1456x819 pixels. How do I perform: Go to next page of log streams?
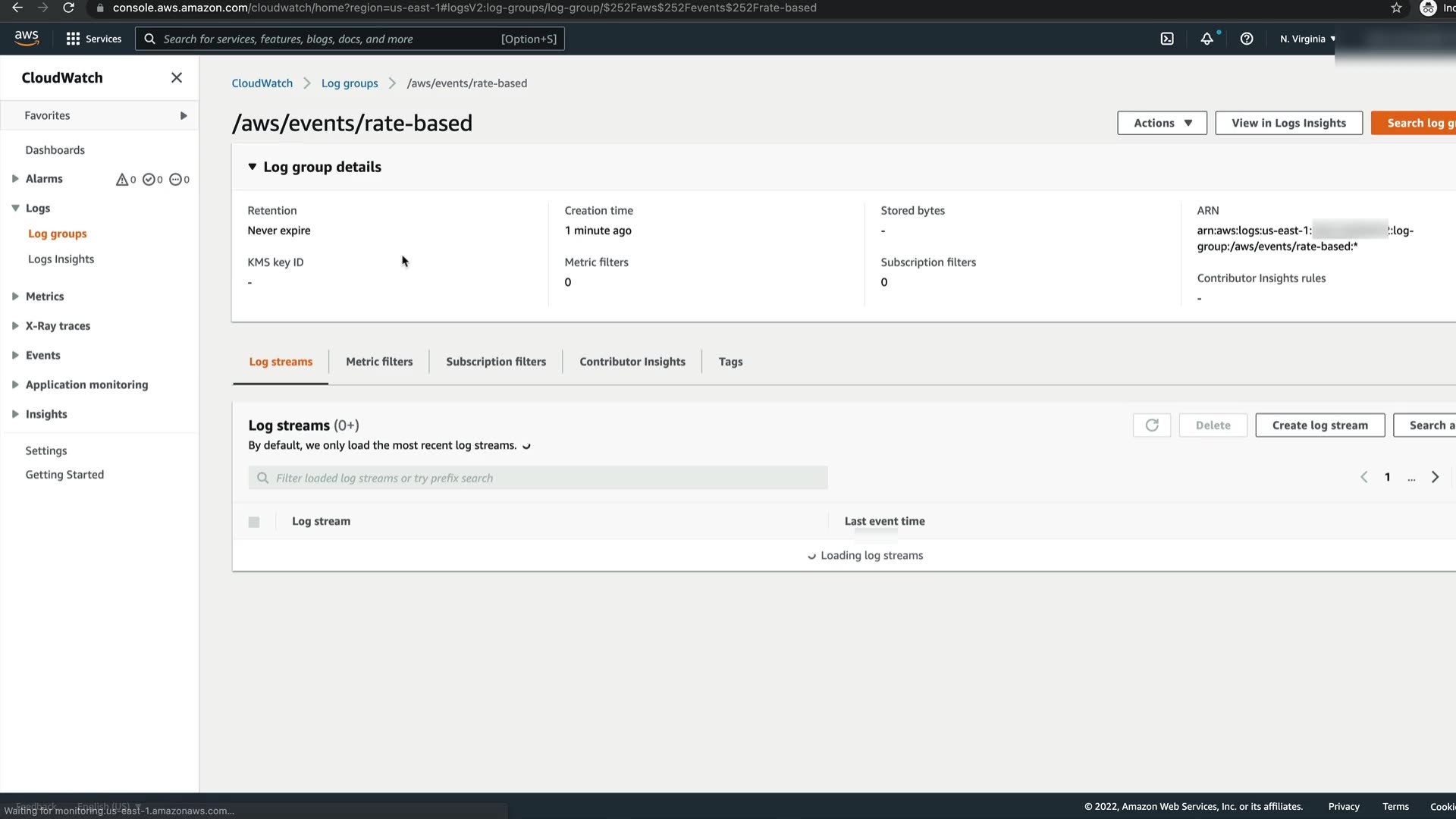(x=1434, y=477)
